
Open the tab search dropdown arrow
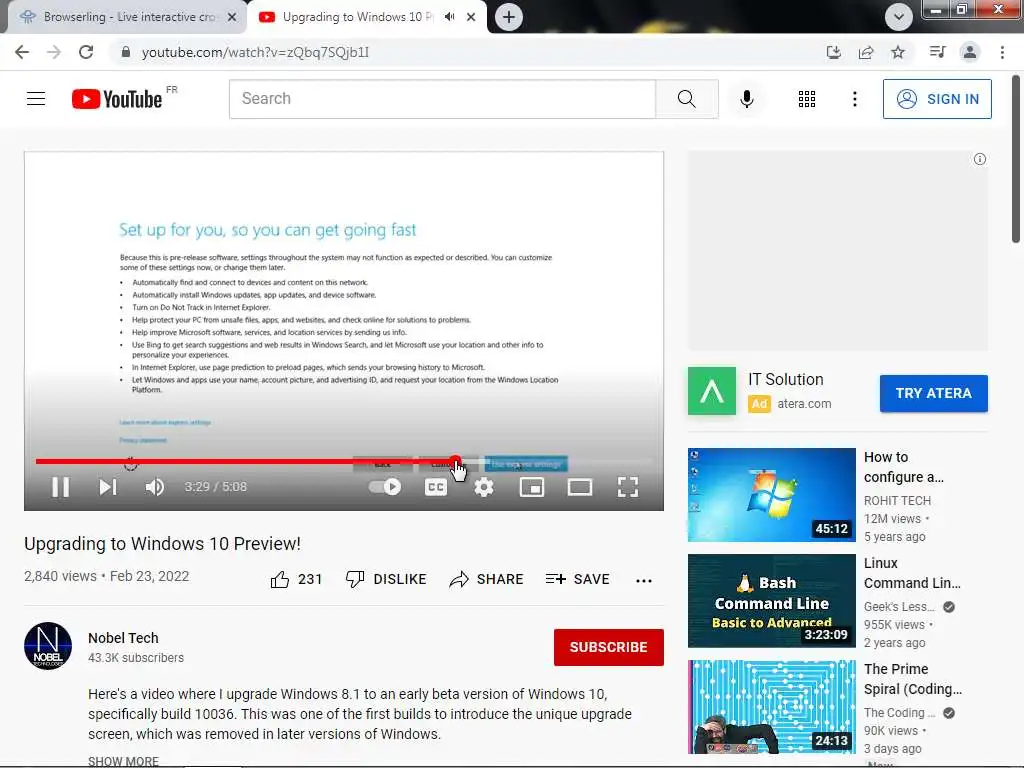click(899, 17)
